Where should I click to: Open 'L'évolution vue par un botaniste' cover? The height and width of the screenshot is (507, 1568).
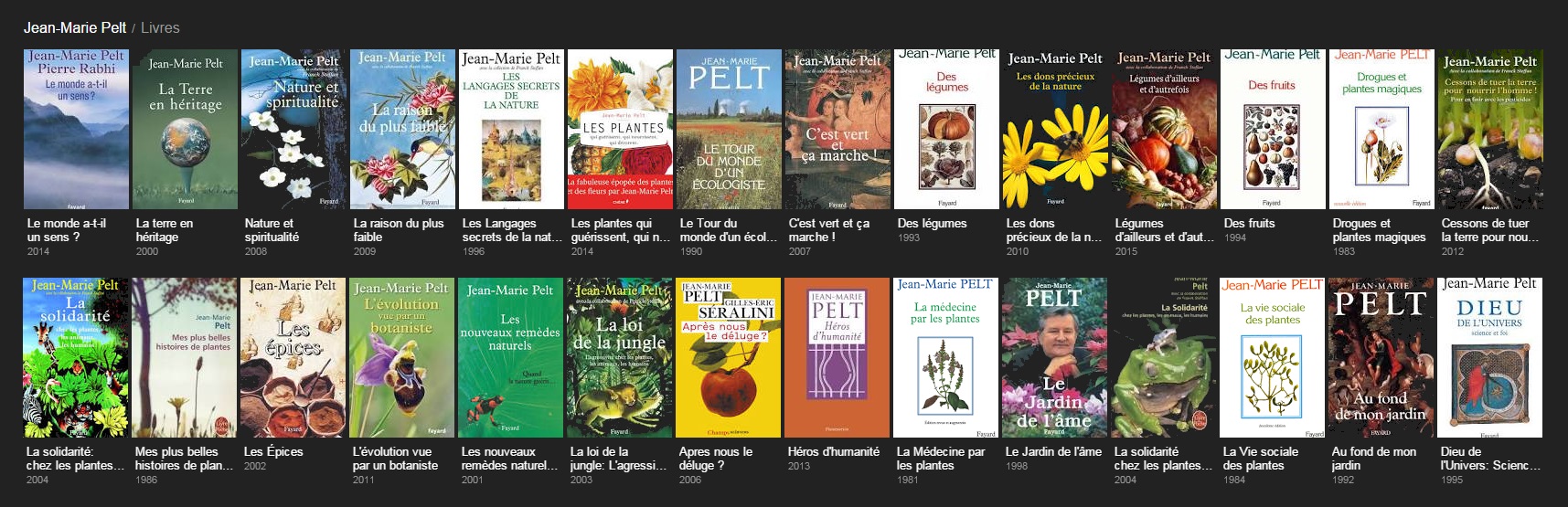(x=401, y=358)
